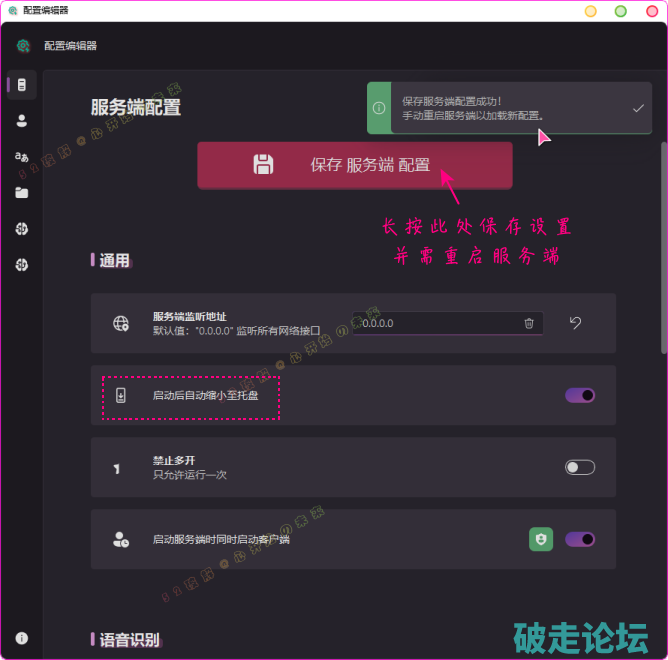Open the user profile sidebar icon
Viewport: 668px width, 660px height.
(21, 121)
